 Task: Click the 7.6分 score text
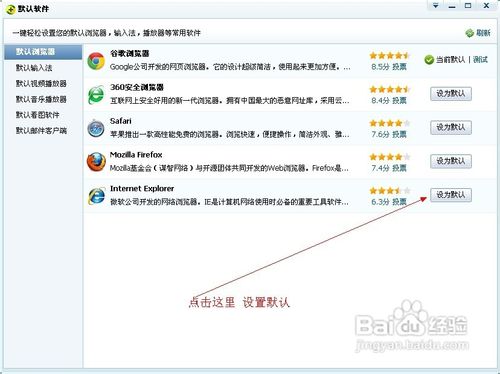pos(380,134)
